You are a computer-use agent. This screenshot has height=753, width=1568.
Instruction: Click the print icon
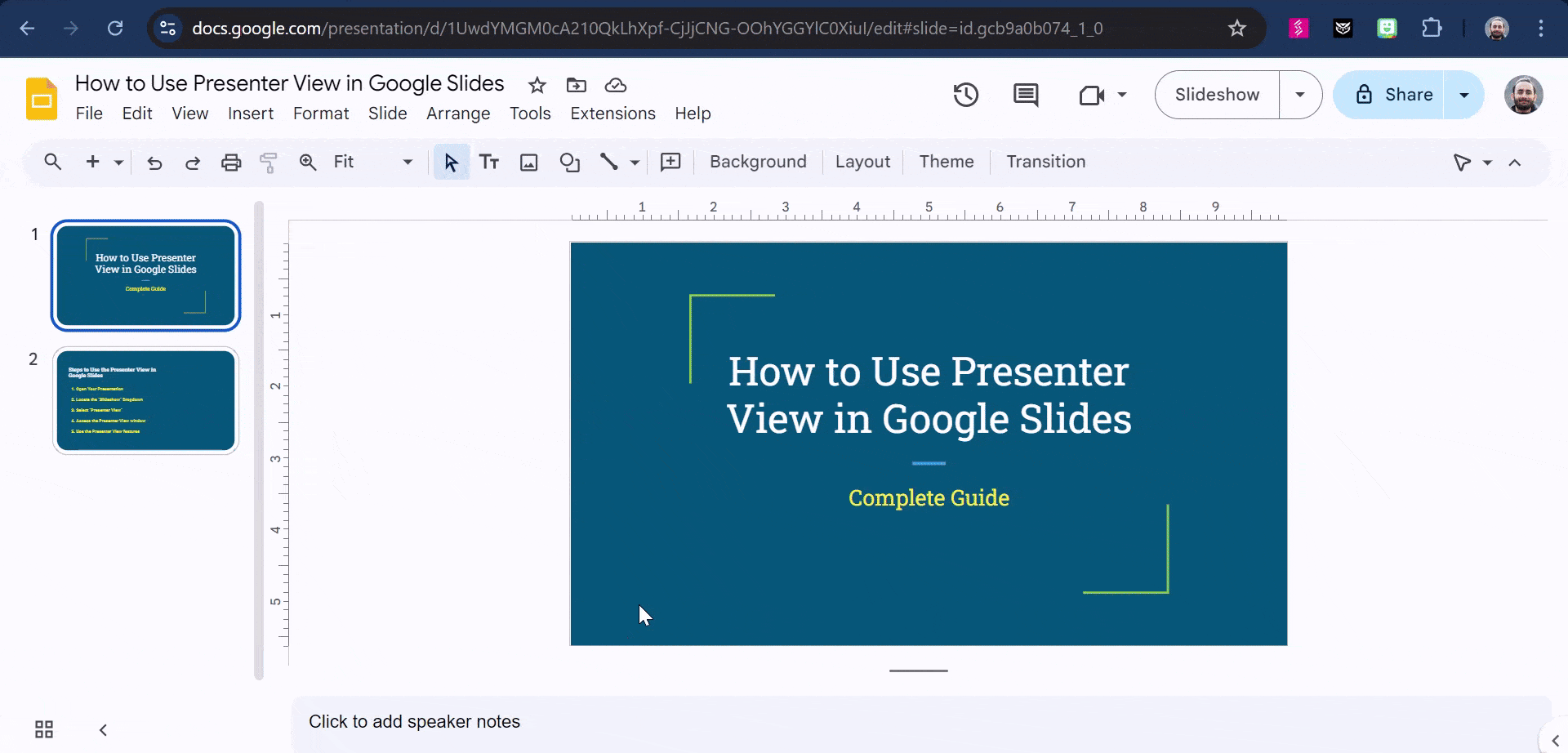tap(231, 162)
